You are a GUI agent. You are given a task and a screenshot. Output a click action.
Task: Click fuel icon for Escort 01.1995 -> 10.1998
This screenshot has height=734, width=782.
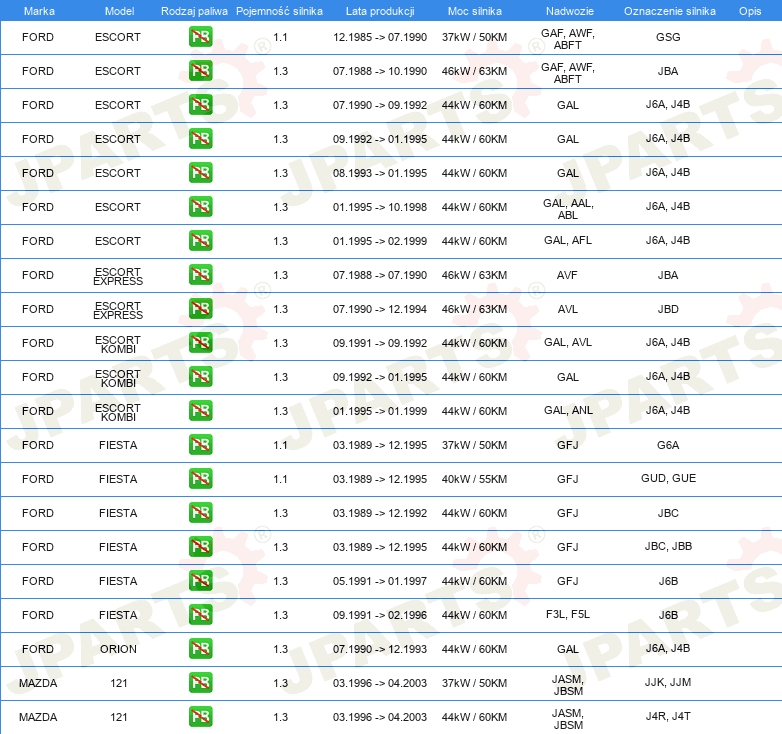[x=200, y=206]
